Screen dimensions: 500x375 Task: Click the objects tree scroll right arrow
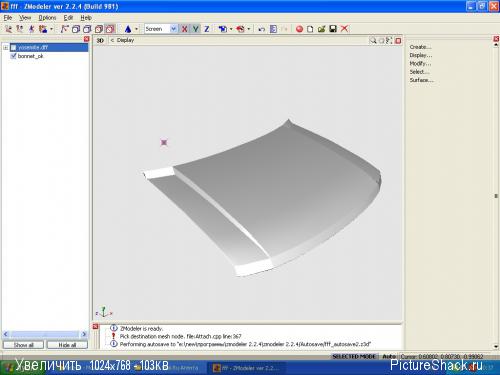click(x=84, y=334)
